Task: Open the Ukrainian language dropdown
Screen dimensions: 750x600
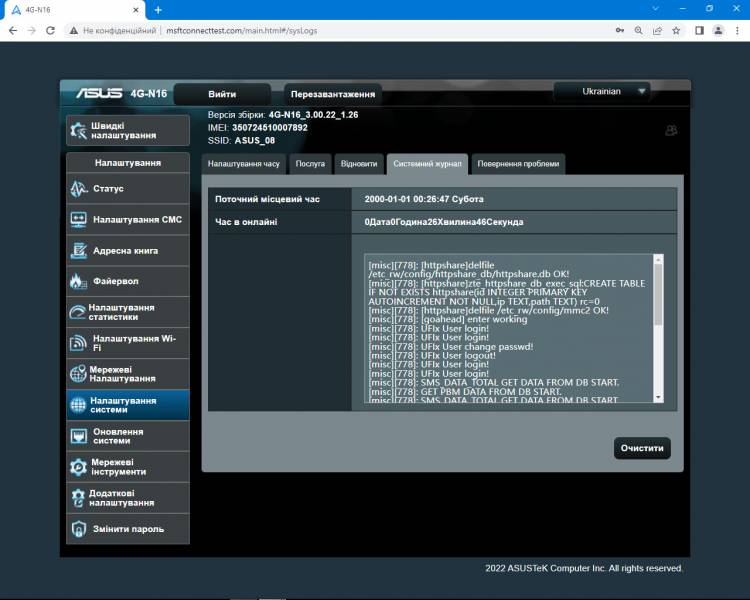Action: tap(601, 91)
